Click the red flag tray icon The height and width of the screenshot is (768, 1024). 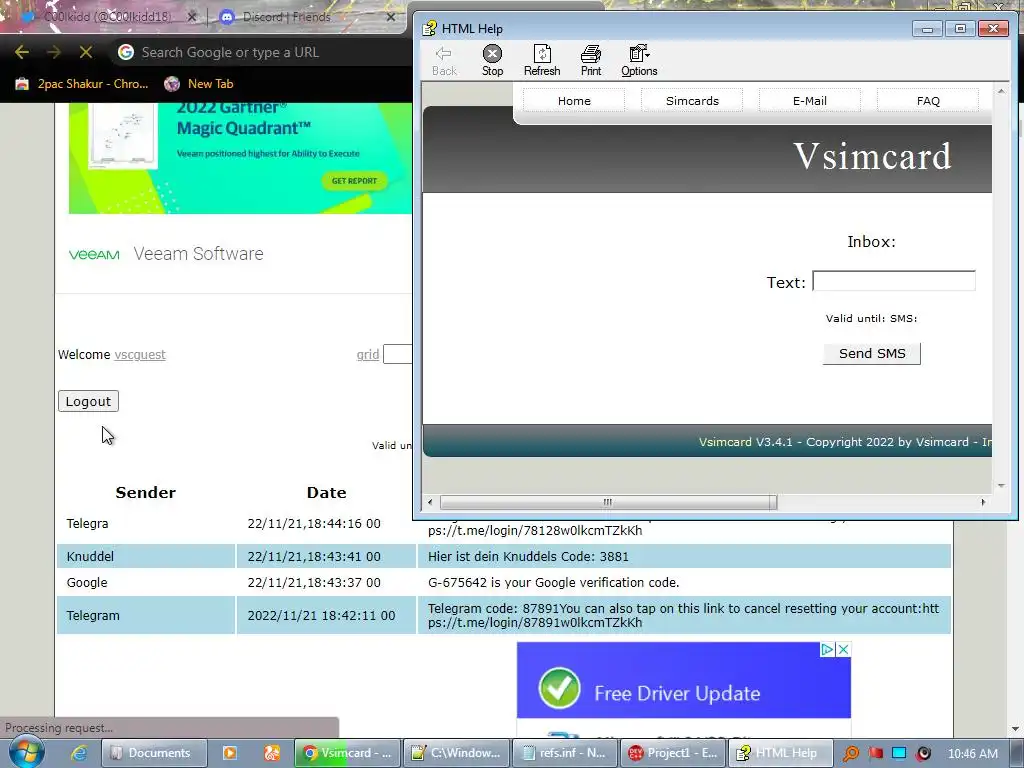pyautogui.click(x=875, y=753)
